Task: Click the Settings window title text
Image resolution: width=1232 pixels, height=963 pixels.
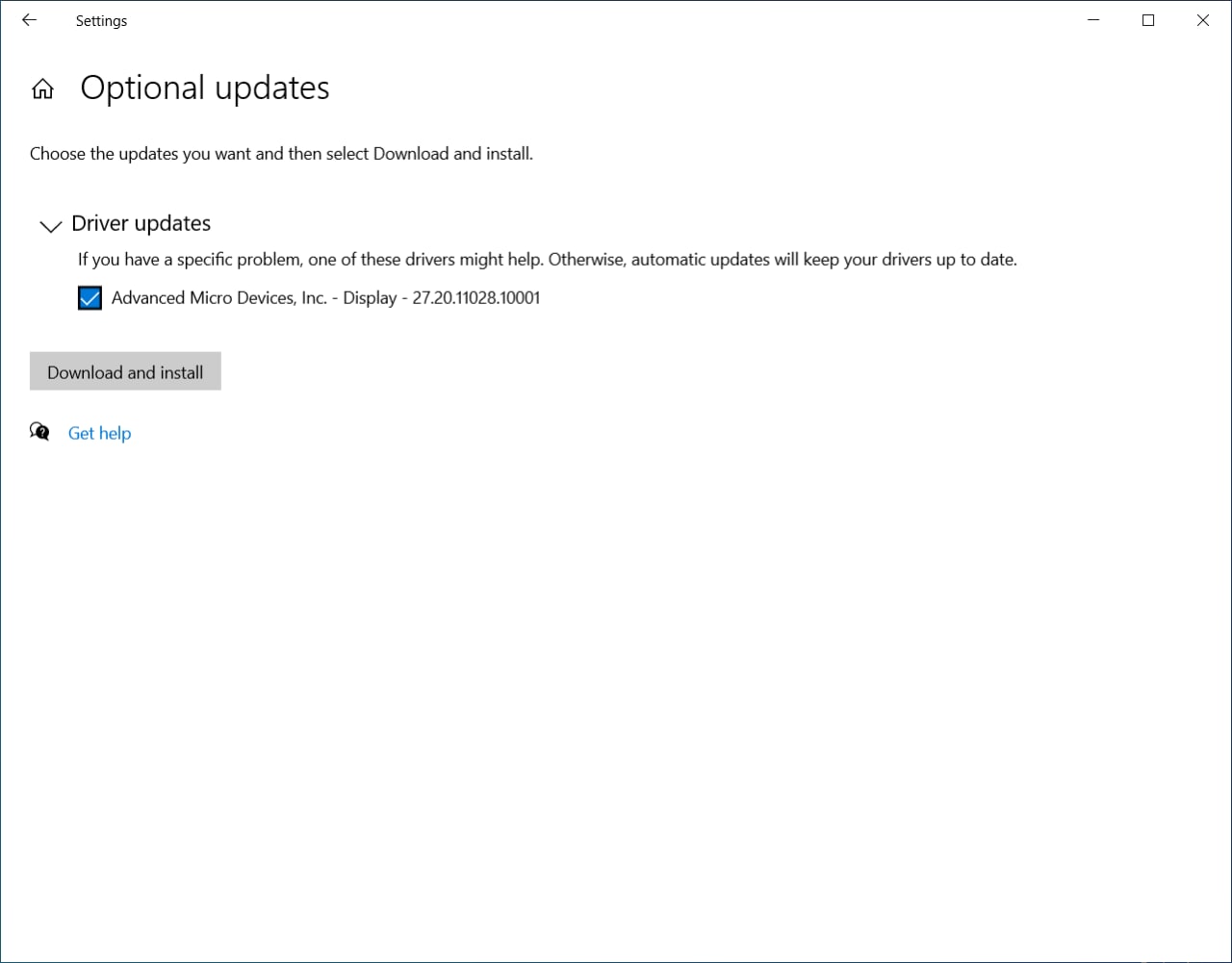Action: 101,20
